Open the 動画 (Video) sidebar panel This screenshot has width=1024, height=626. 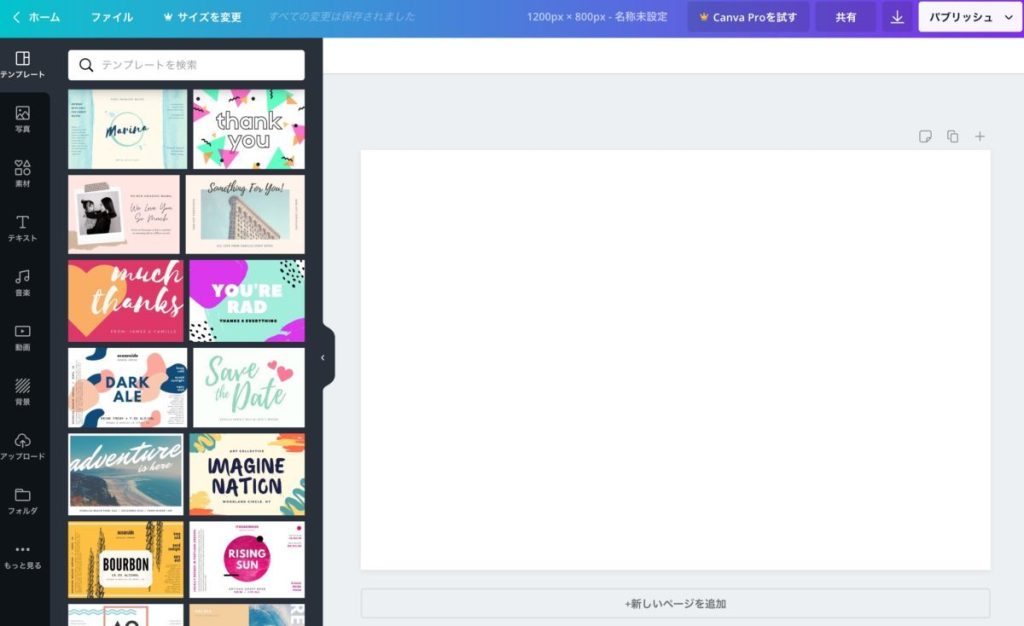click(23, 337)
